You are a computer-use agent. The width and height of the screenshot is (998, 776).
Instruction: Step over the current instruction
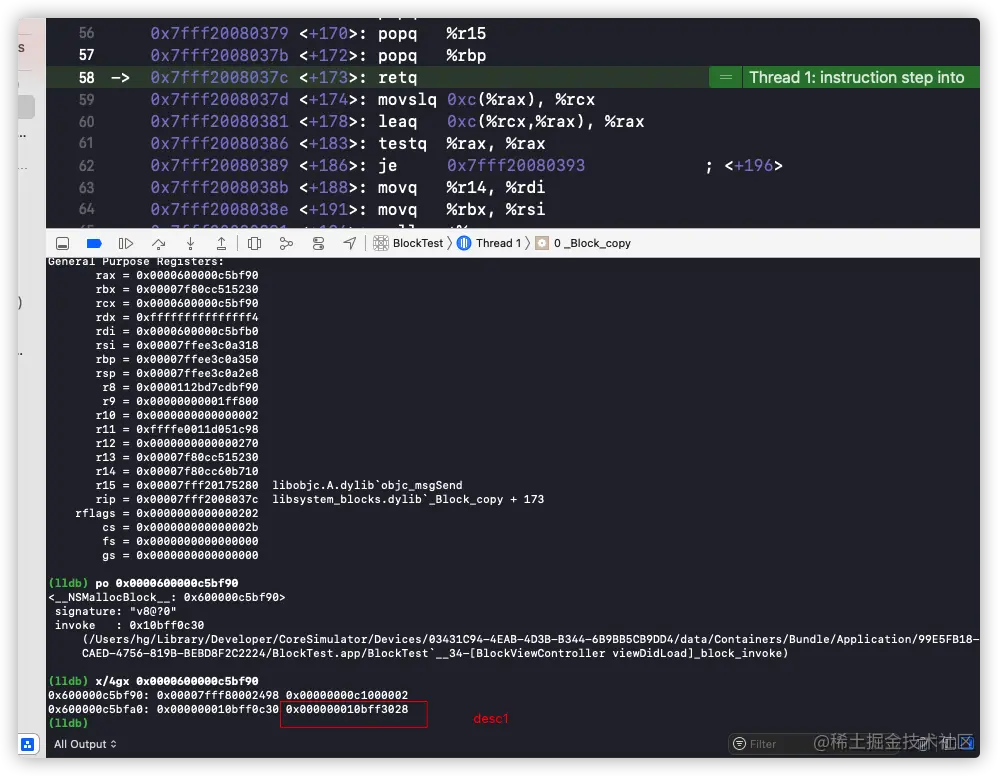pyautogui.click(x=158, y=243)
